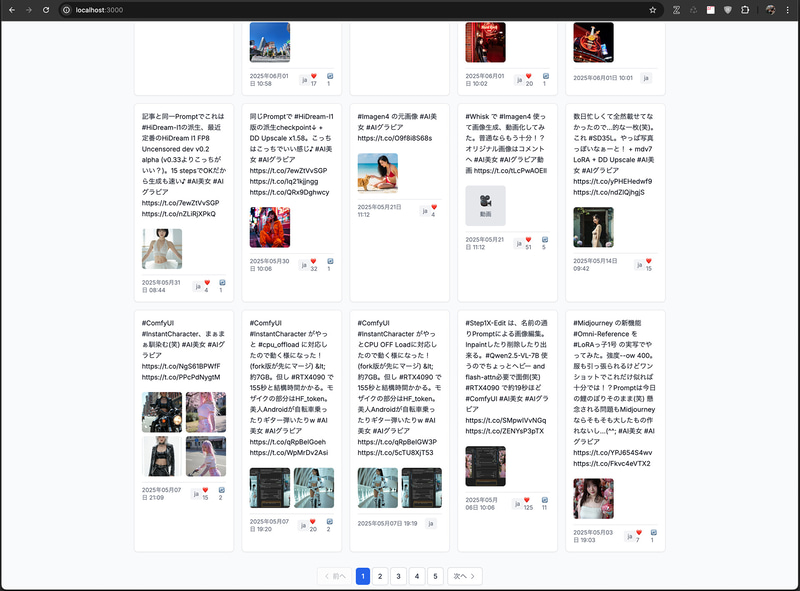Open the beach woman with cat thumbnail

point(378,173)
